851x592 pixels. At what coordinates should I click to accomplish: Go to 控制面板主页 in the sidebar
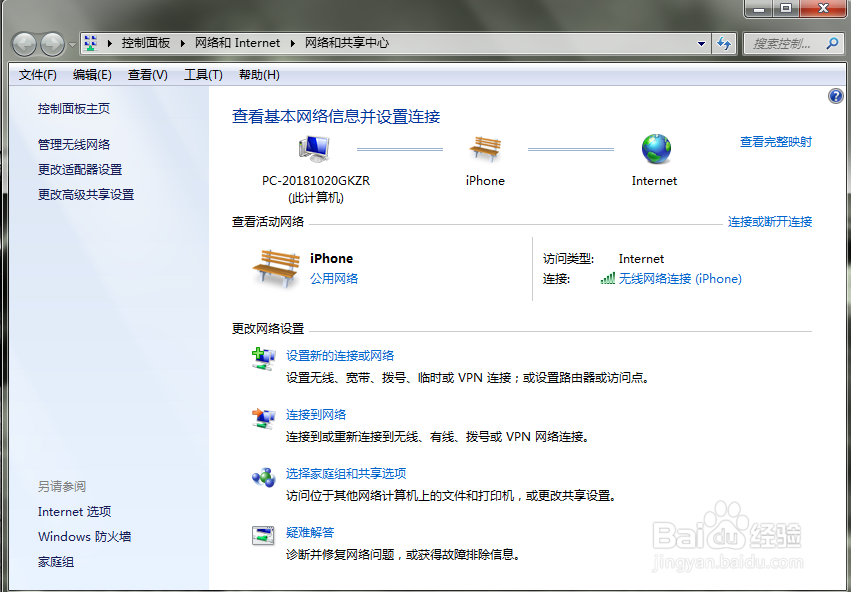(74, 109)
